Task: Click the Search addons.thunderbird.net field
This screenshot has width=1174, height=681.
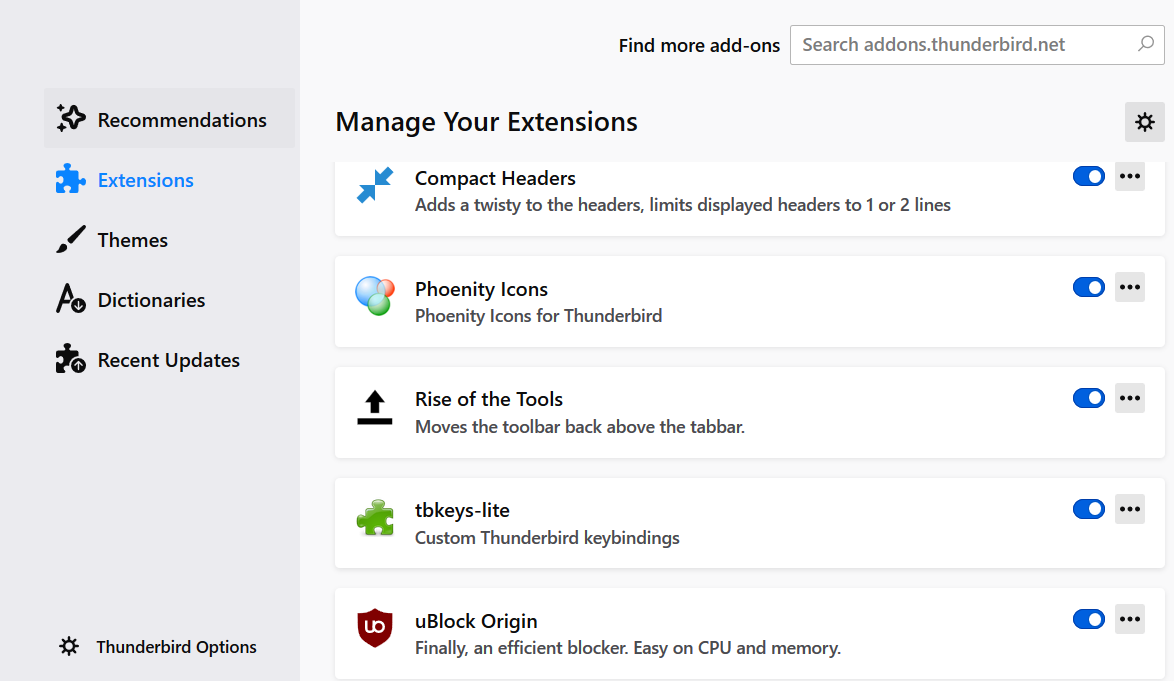Action: [960, 45]
